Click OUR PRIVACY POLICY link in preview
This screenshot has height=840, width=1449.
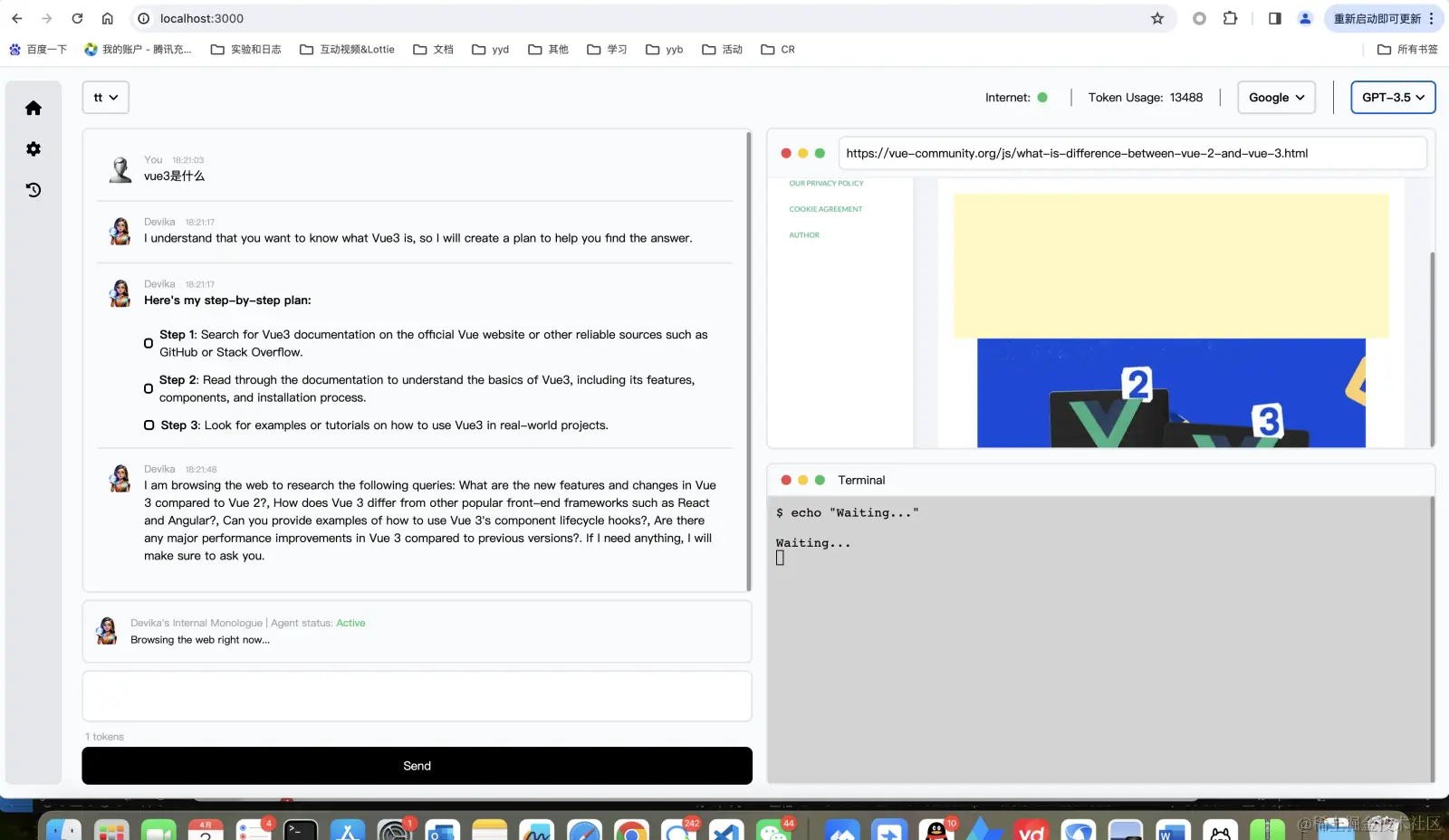[x=826, y=183]
